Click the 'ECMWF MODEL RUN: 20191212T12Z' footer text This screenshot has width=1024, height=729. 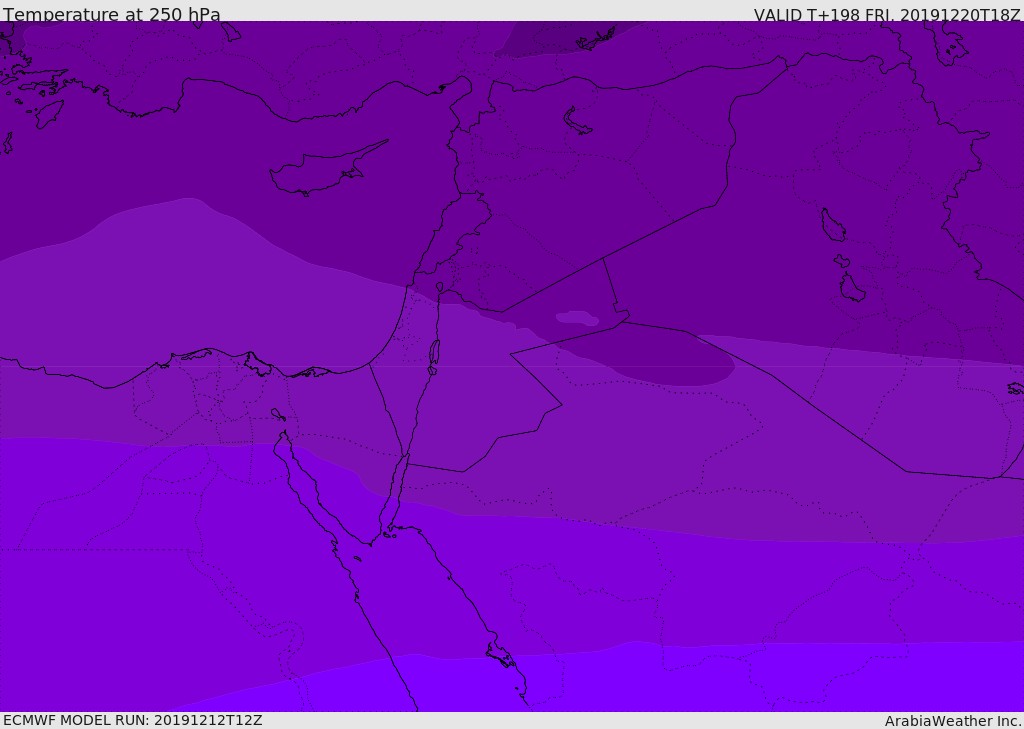click(x=133, y=720)
